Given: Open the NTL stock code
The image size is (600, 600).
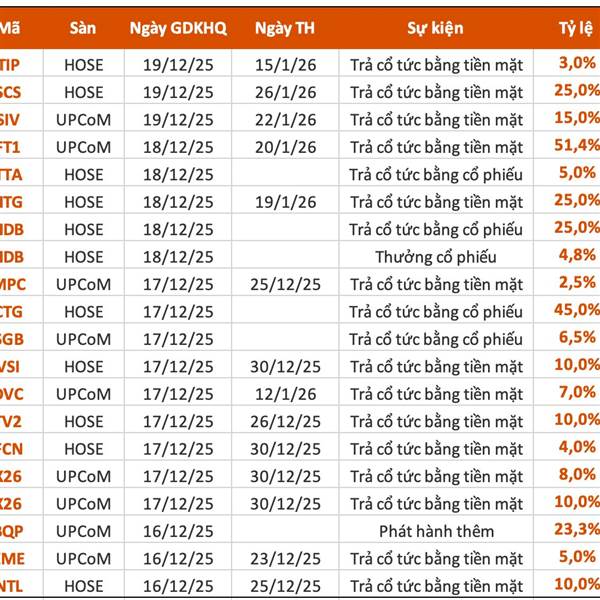Looking at the screenshot, I should click(x=13, y=584).
